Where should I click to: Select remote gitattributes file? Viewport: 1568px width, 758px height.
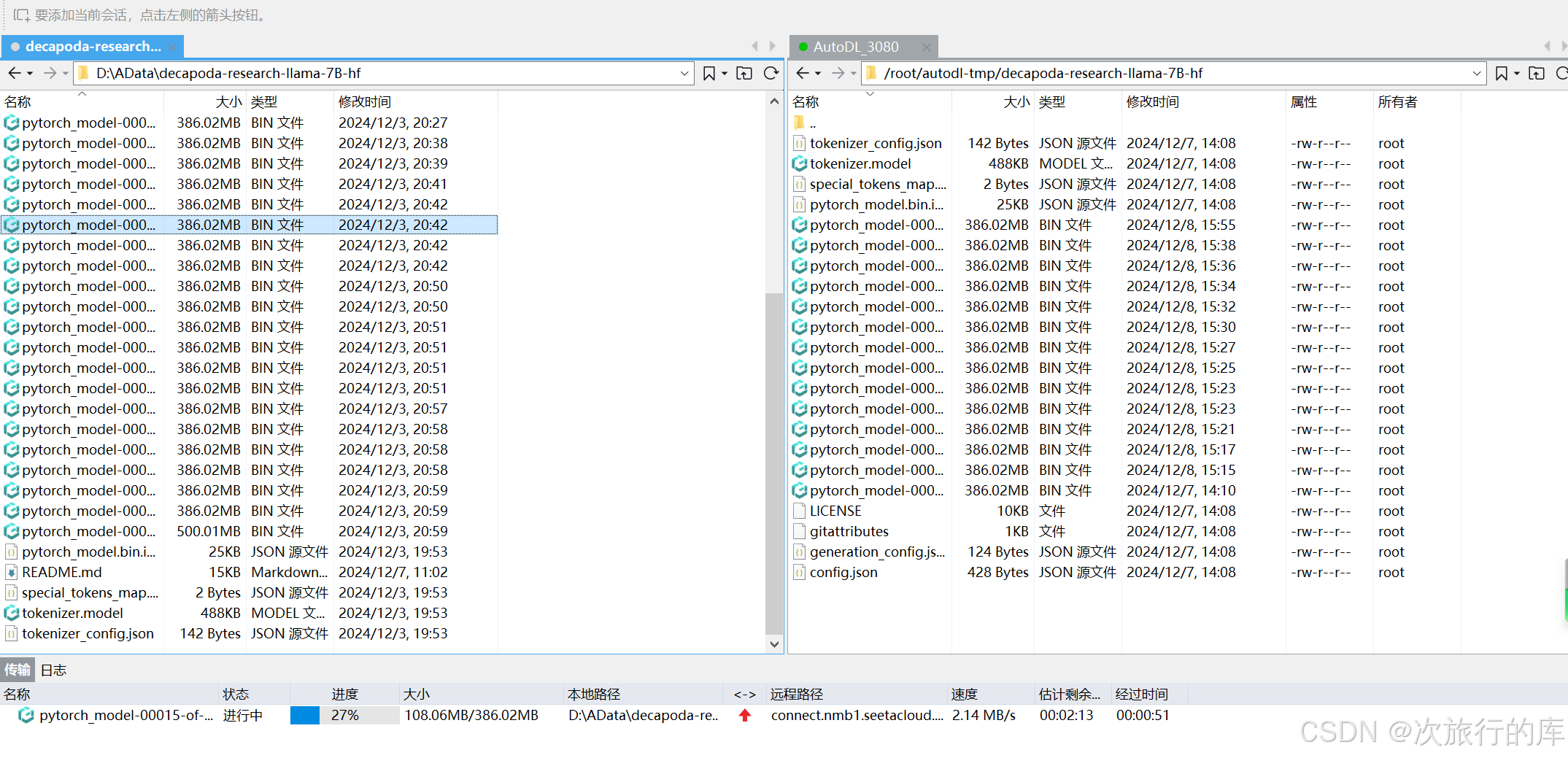[1125, 532]
